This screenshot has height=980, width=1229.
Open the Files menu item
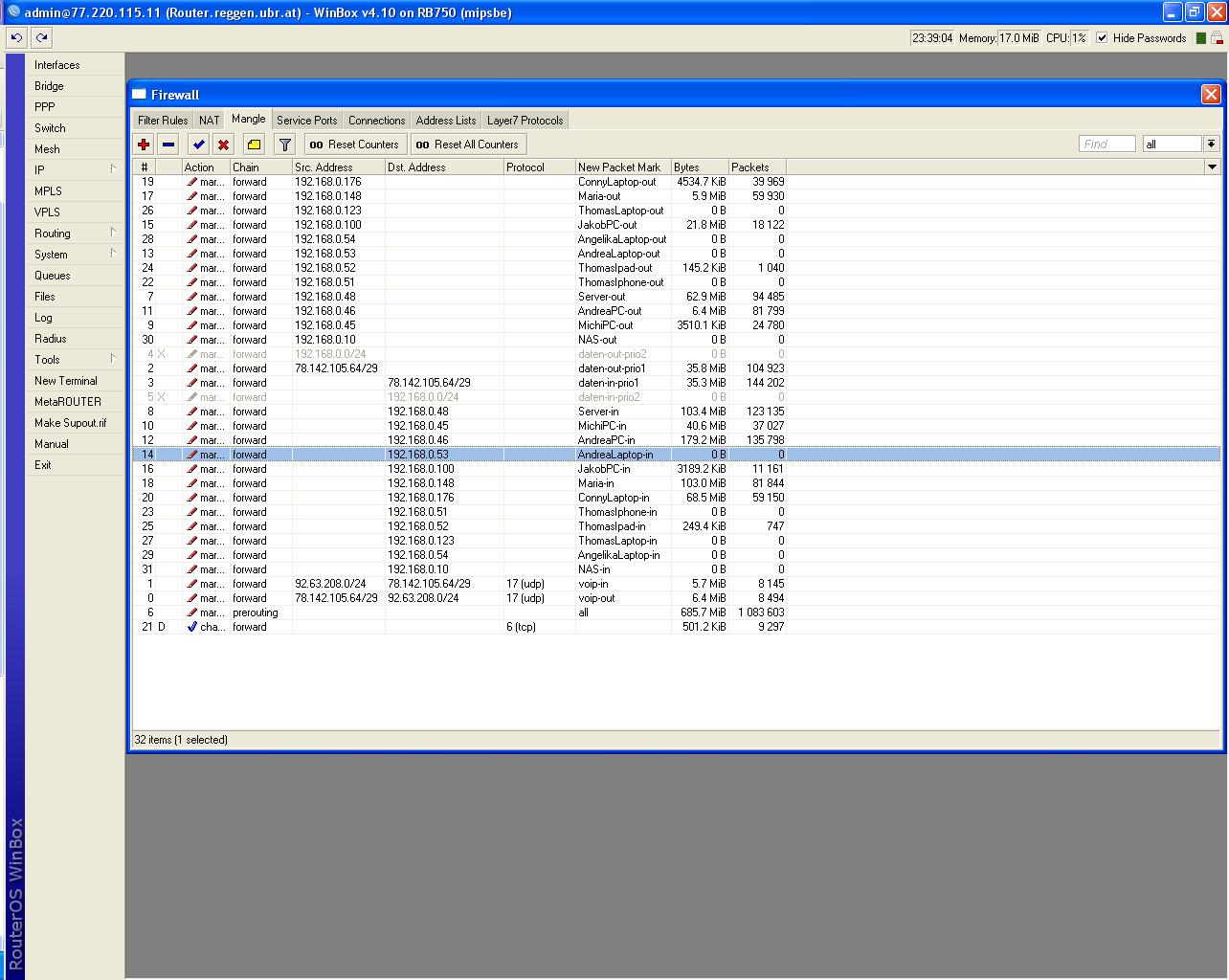tap(74, 297)
